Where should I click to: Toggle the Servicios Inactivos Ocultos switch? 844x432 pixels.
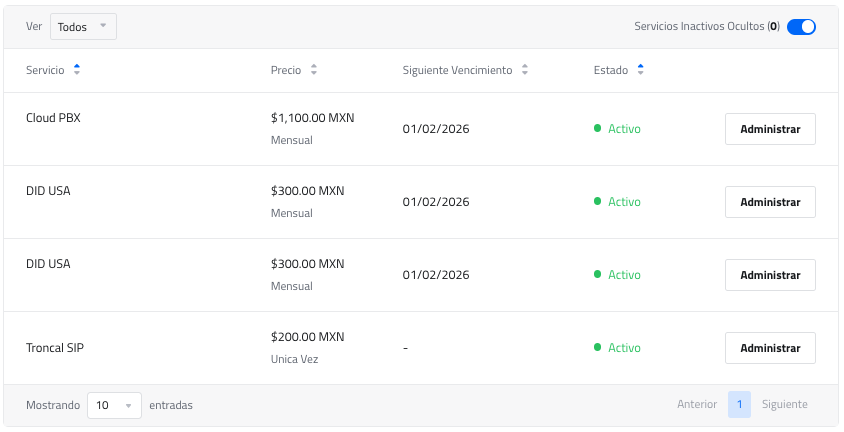[x=801, y=27]
